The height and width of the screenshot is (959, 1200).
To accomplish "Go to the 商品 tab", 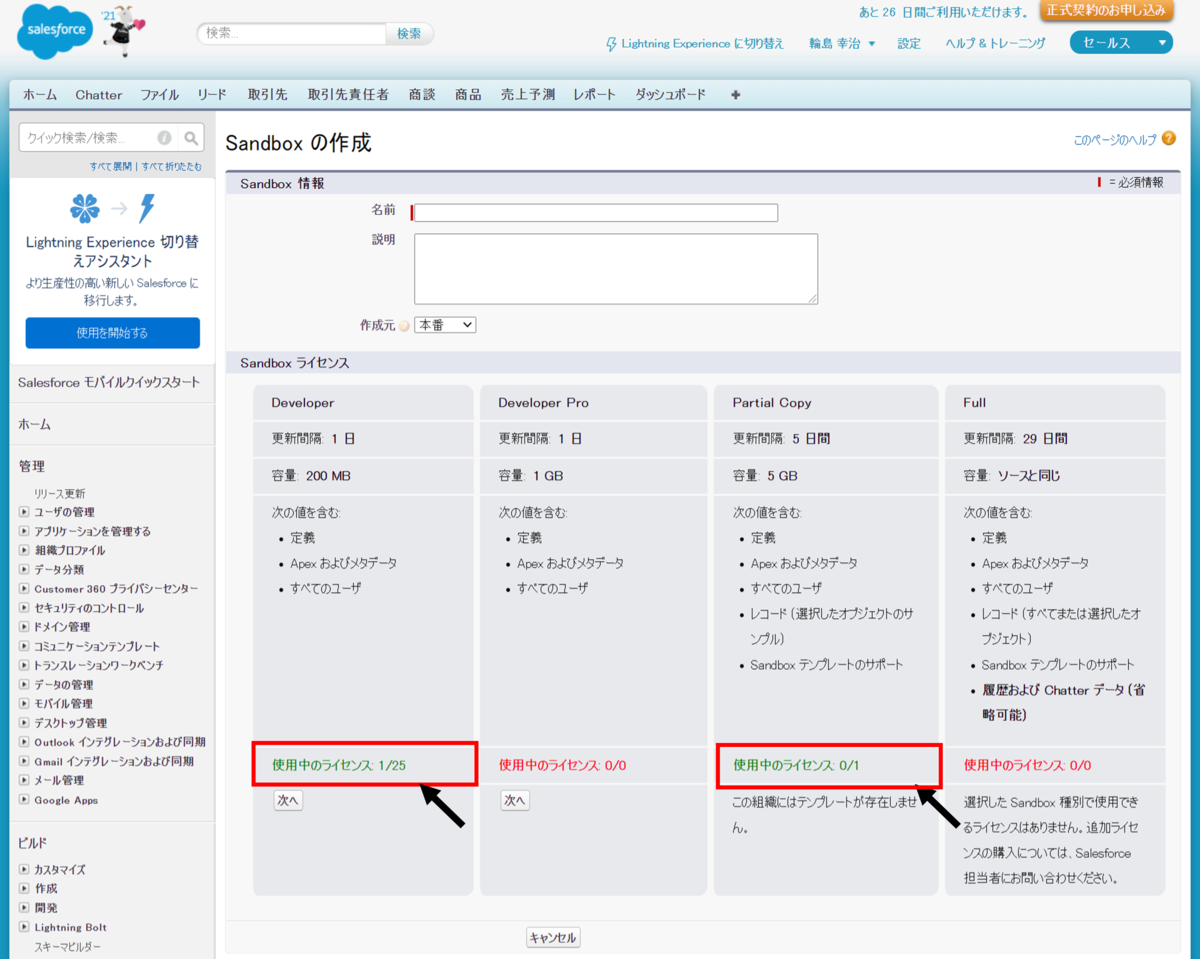I will click(468, 95).
